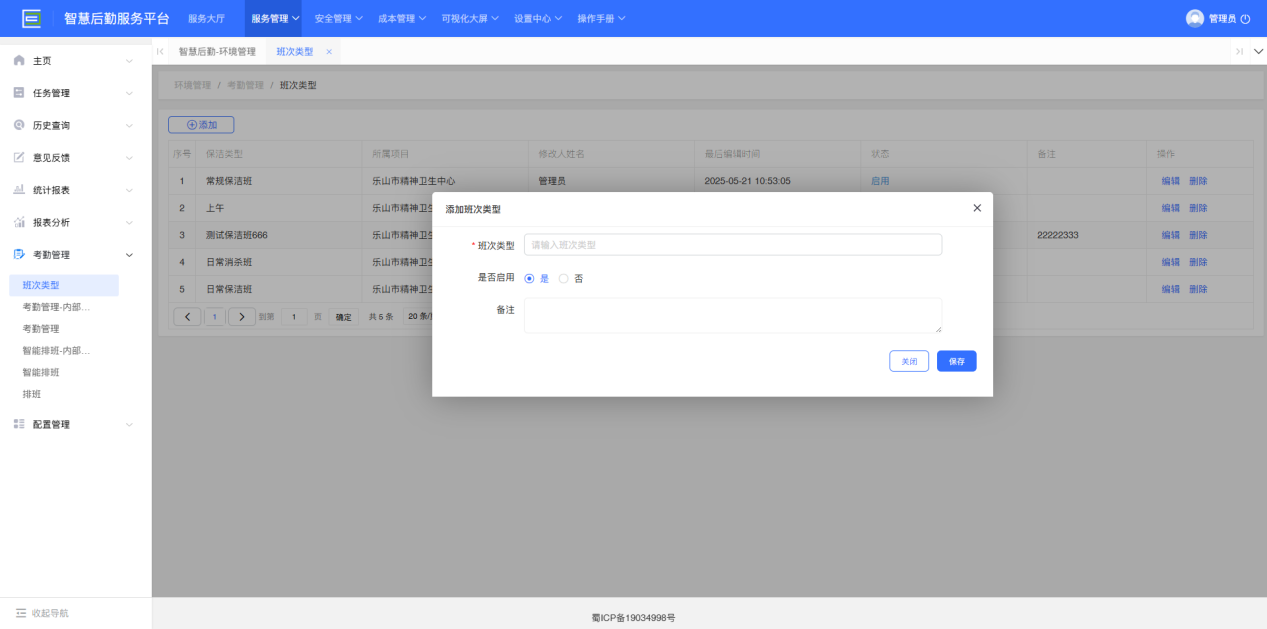Viewport: 1267px width, 629px height.
Task: Click the 蜀ICP备19034998号 footer text
Action: pos(633,618)
